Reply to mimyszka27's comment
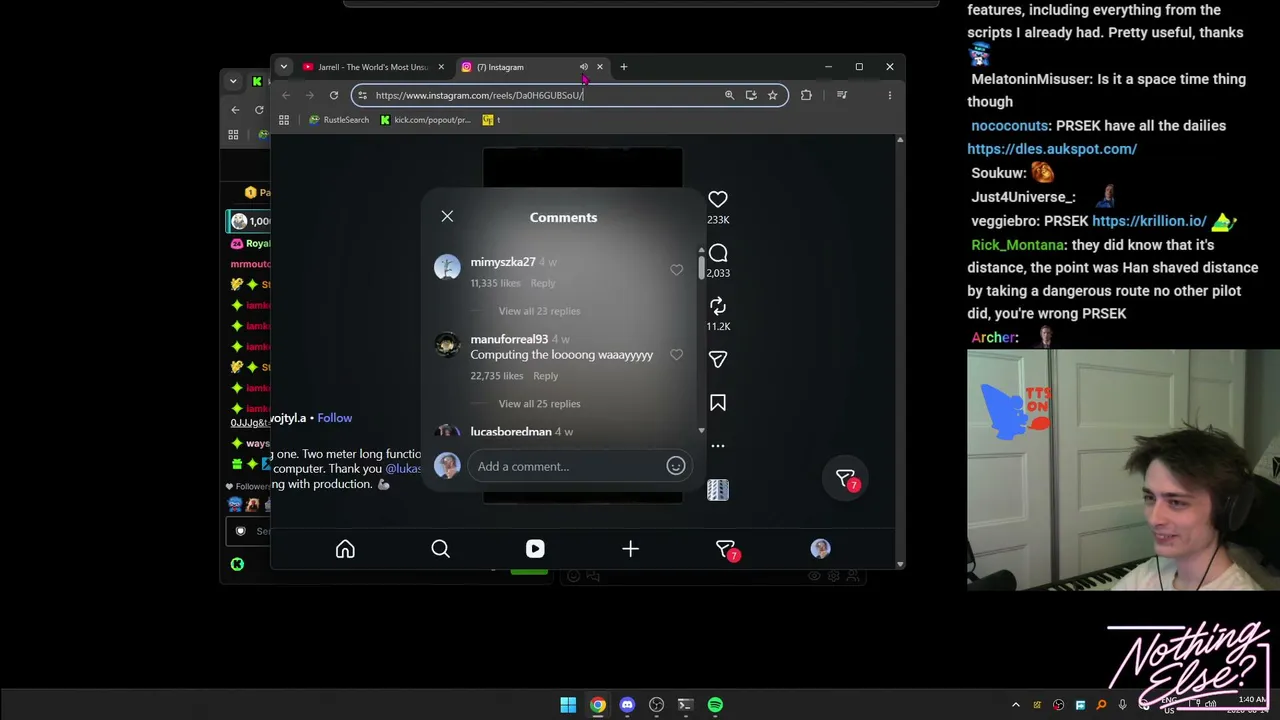1280x720 pixels. coord(543,283)
